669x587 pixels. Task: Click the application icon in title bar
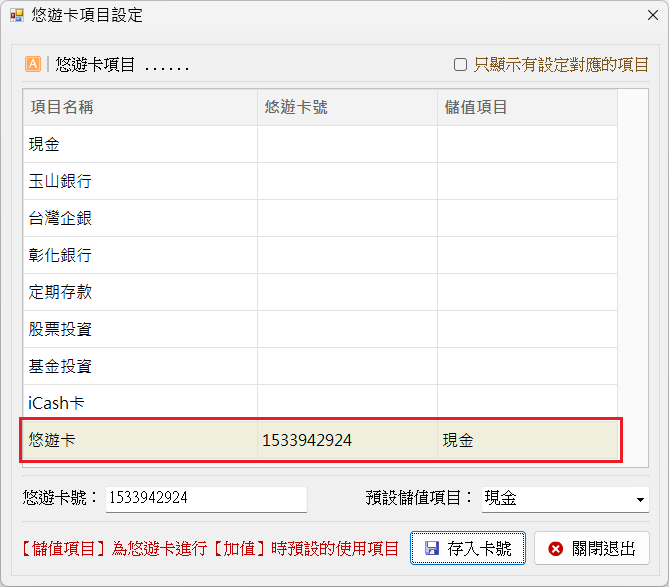coord(17,16)
